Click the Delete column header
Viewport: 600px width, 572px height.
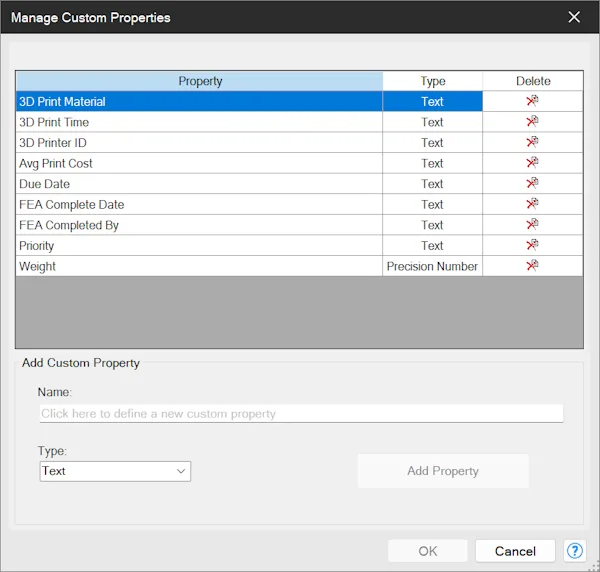tap(533, 81)
